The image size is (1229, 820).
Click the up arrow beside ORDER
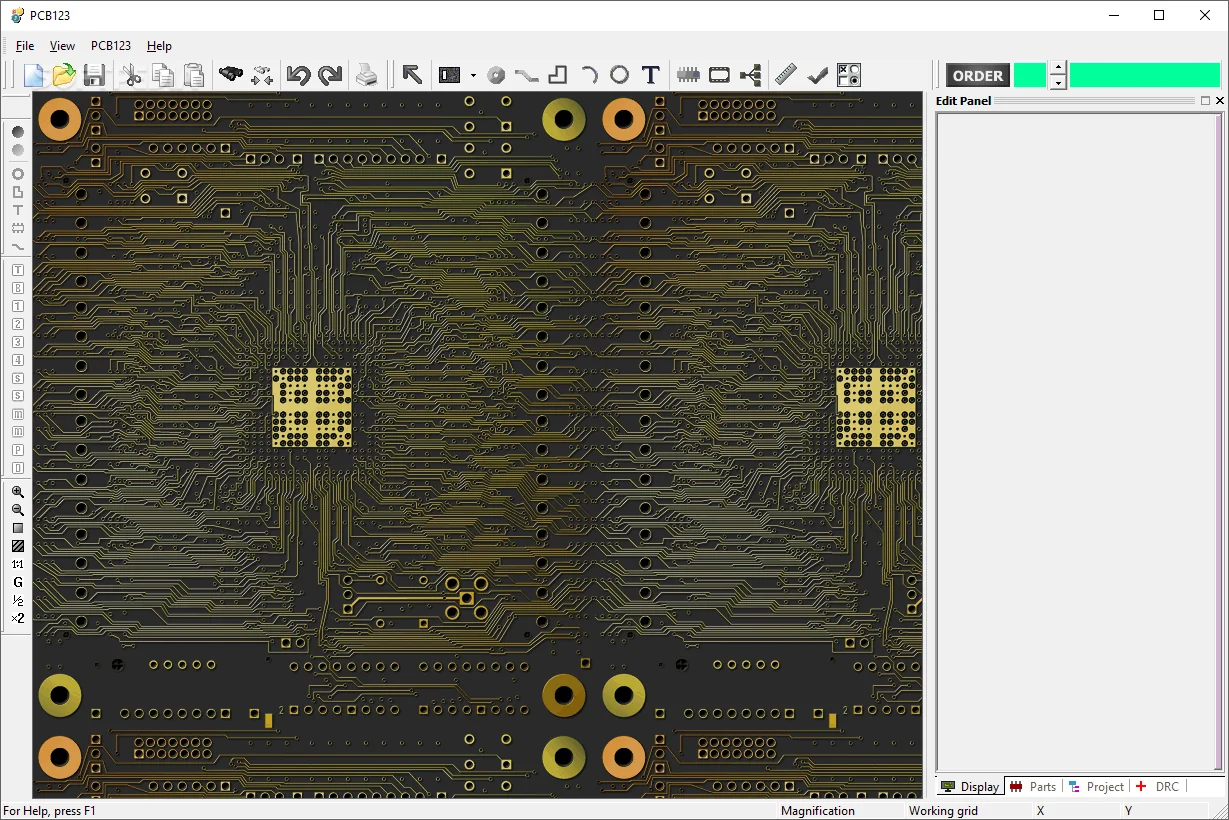pos(1057,69)
